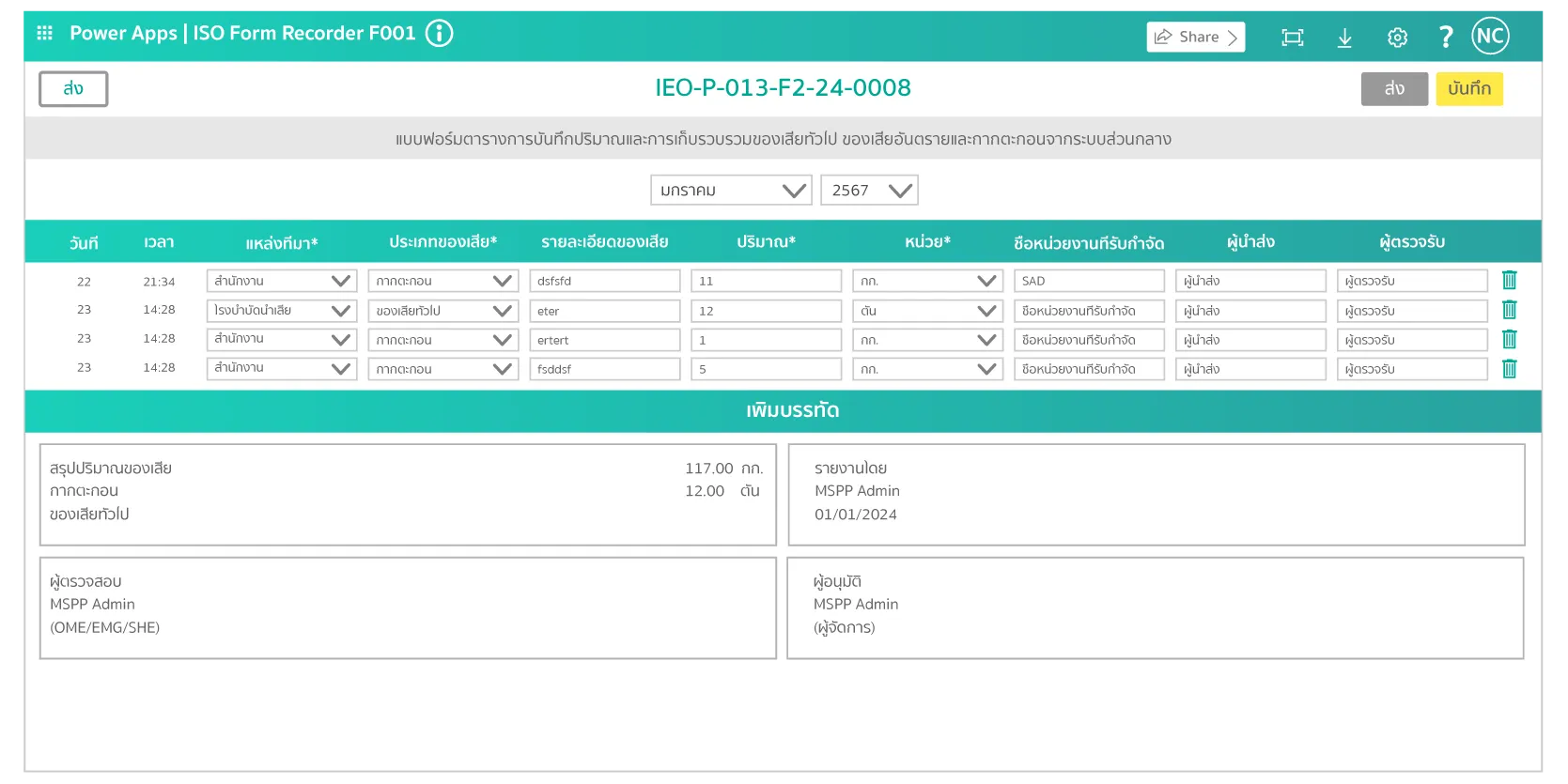
Task: Click detail field containing ertert
Action: click(x=605, y=340)
